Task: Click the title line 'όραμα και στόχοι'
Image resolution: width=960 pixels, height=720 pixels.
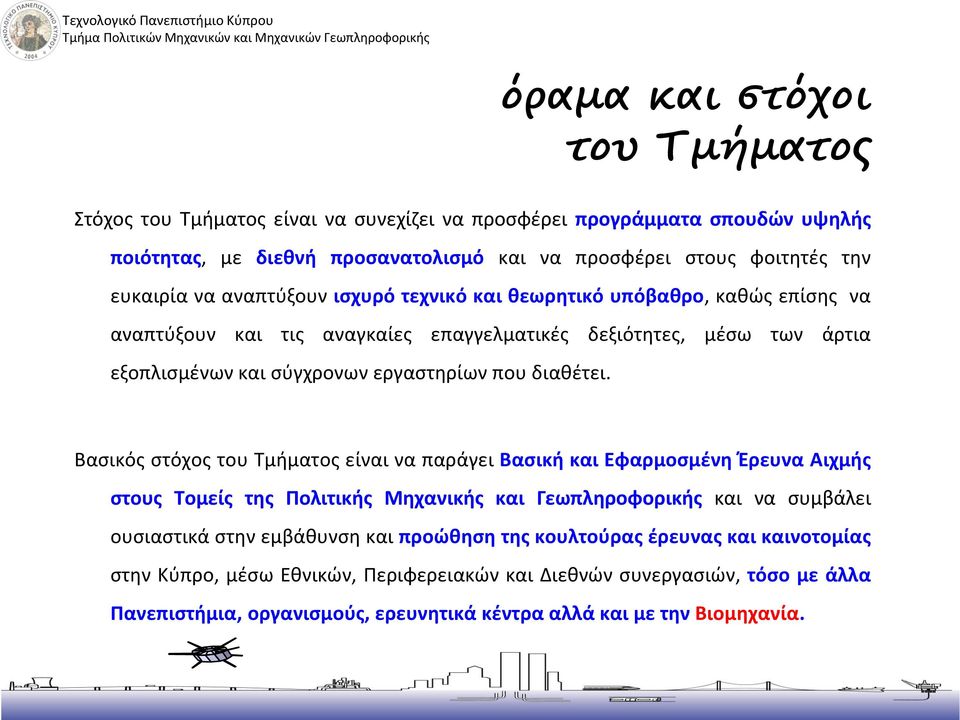Action: 686,96
